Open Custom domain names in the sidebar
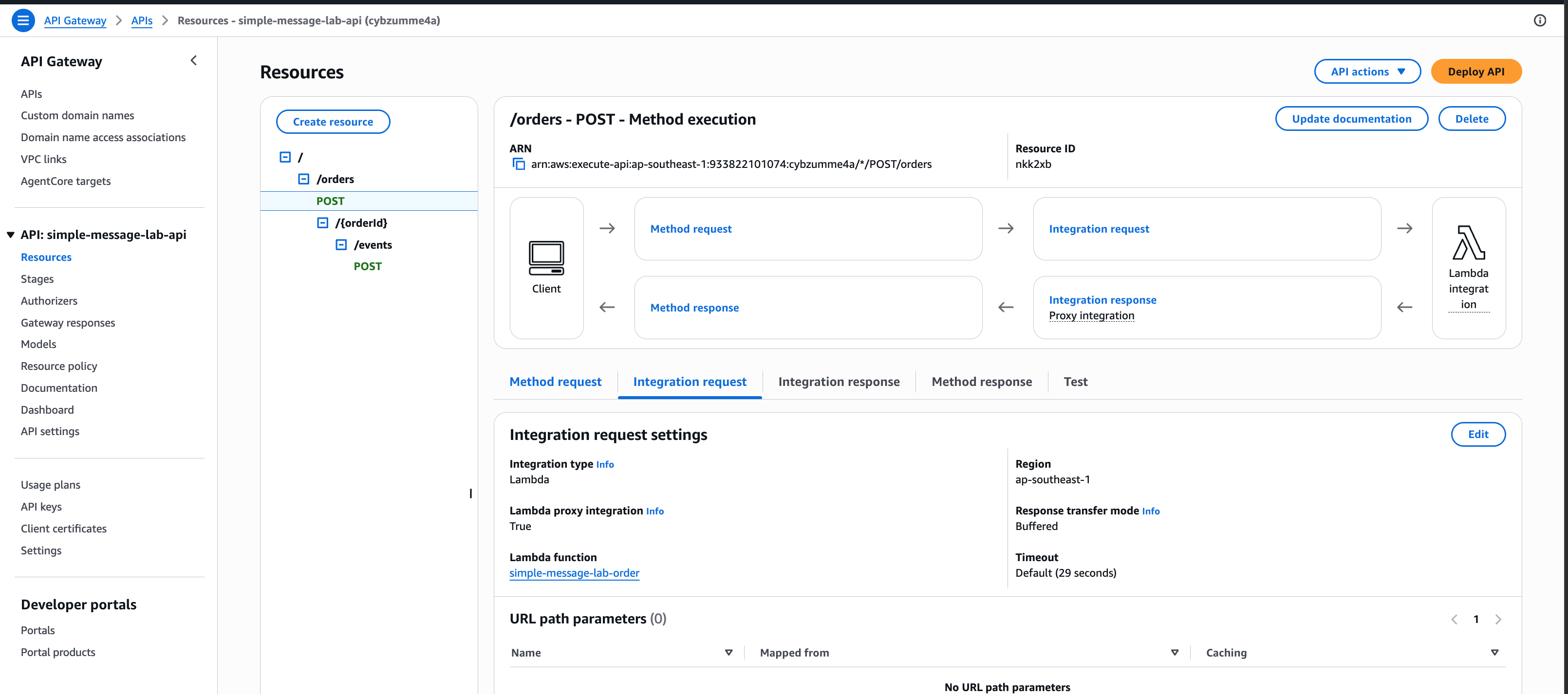Viewport: 1568px width, 694px height. (77, 115)
